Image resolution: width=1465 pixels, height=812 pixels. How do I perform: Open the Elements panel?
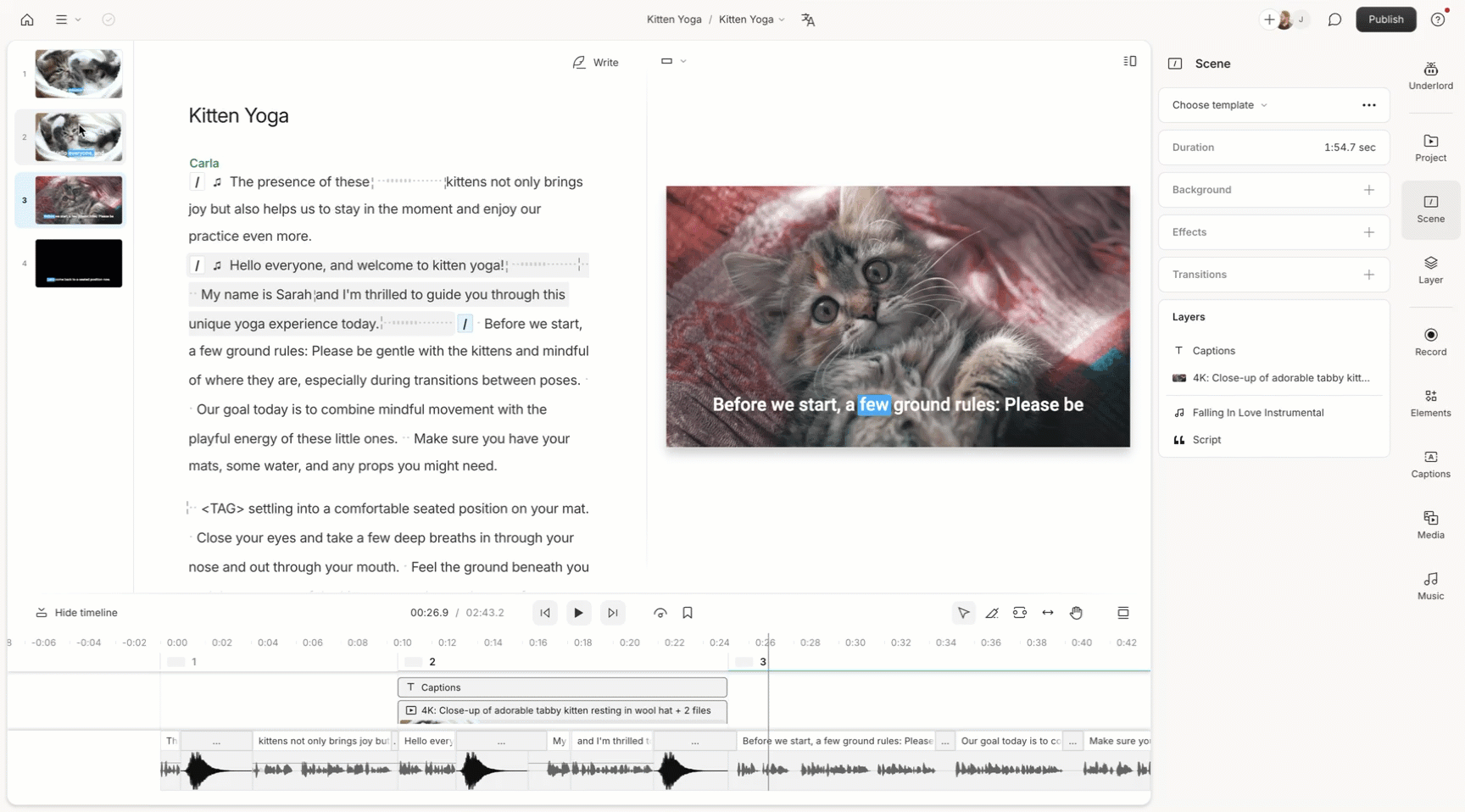coord(1430,403)
